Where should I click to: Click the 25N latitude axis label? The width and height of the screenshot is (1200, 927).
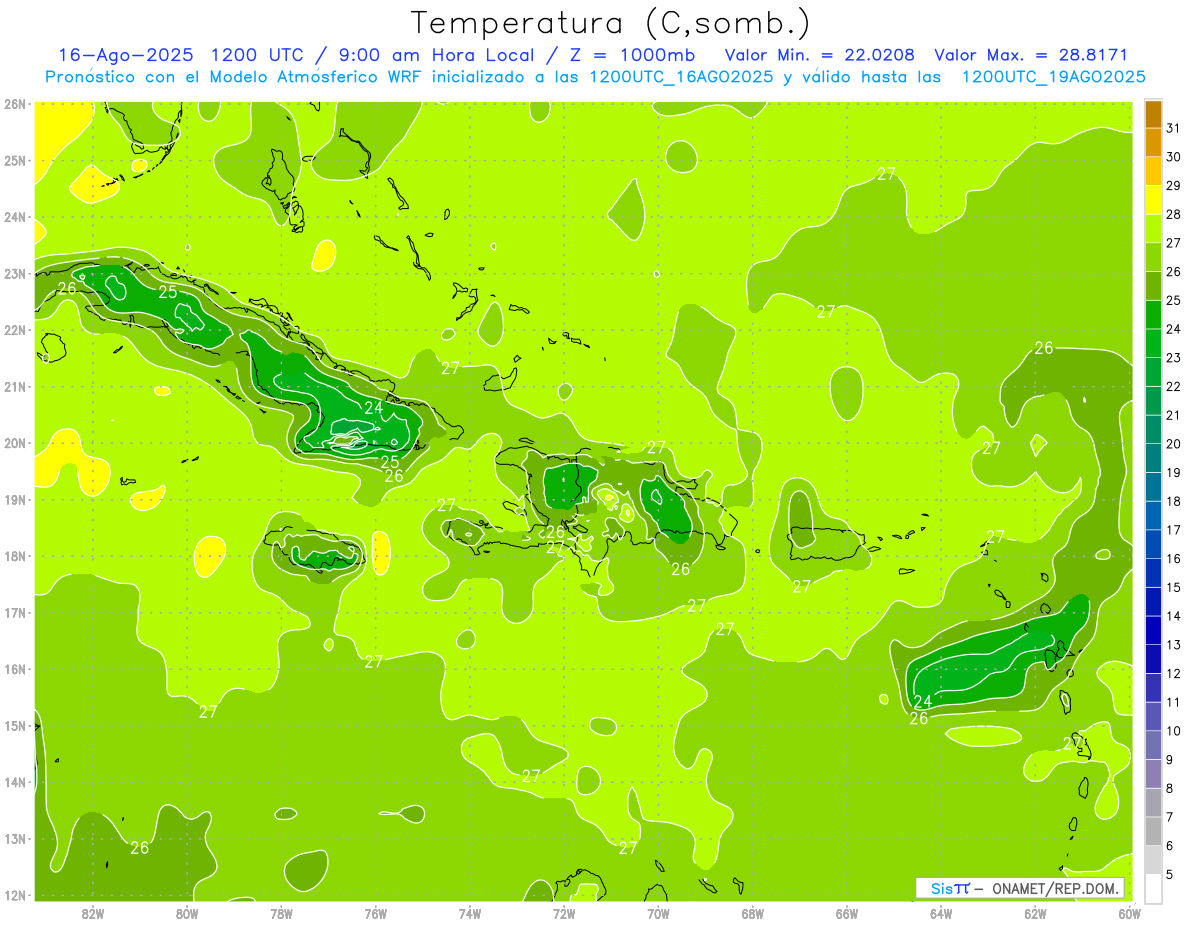point(14,160)
